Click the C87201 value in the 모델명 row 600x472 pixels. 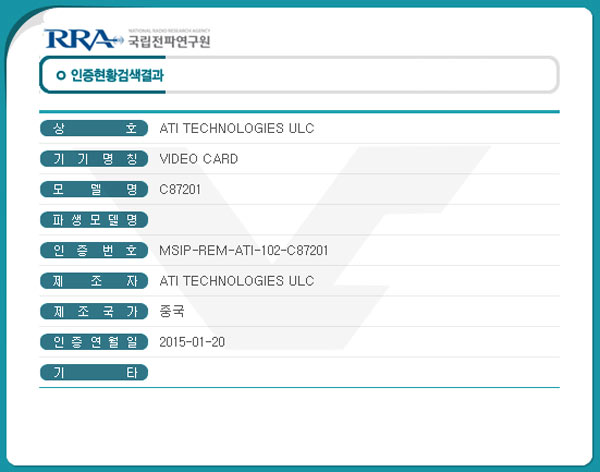(180, 189)
